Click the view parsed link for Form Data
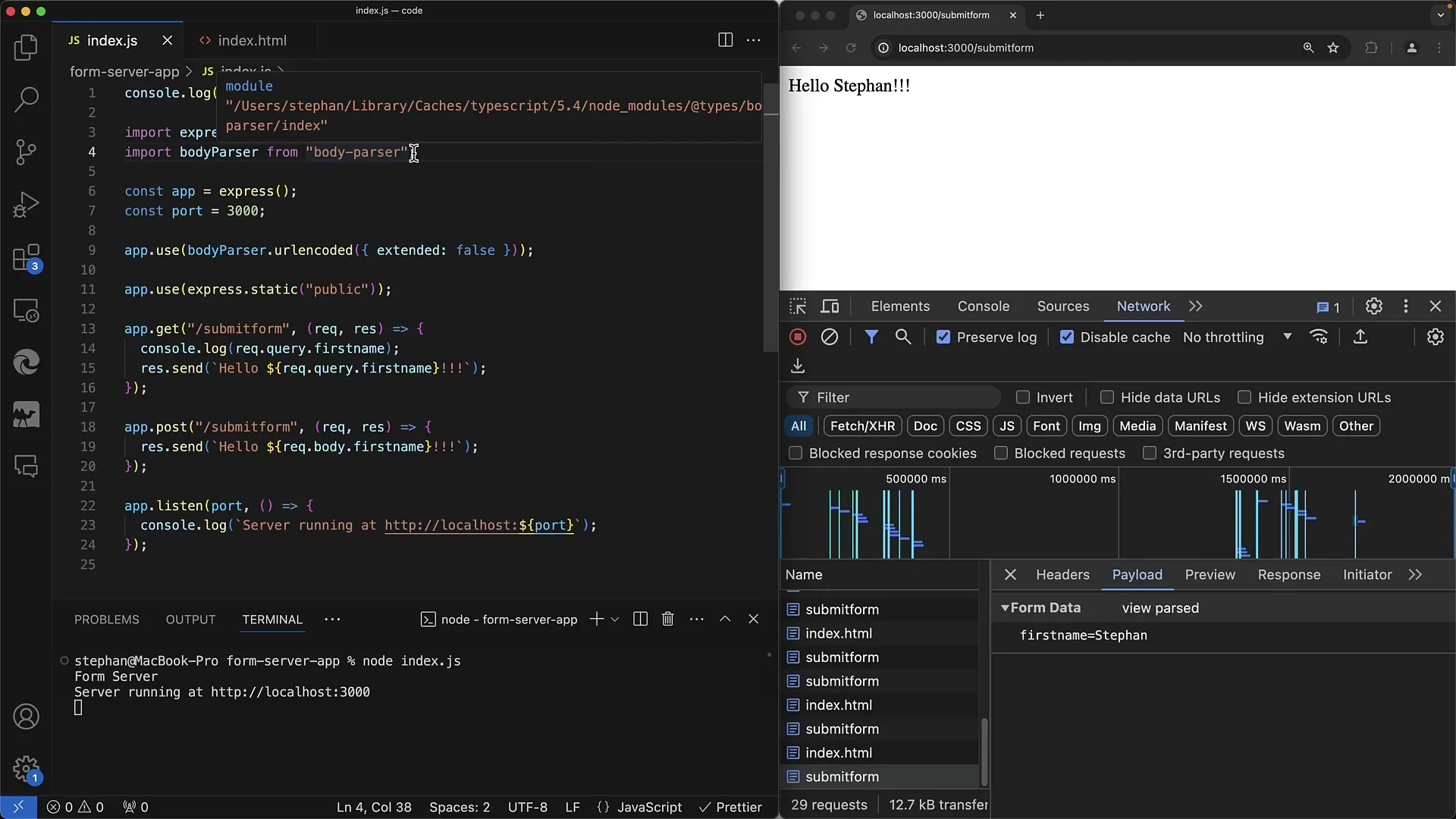 coord(1159,607)
